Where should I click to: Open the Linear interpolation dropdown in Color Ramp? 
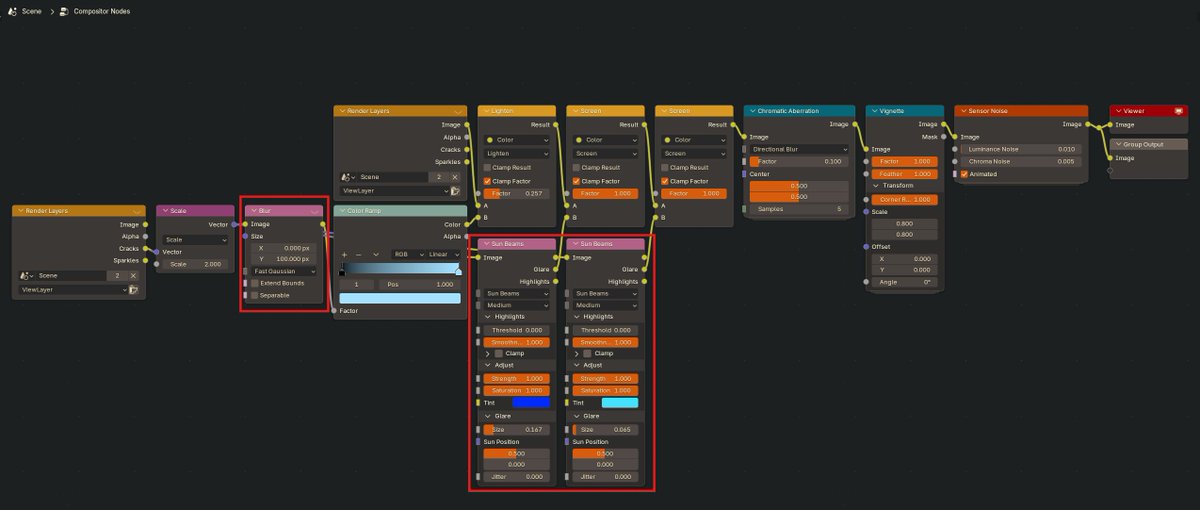pos(444,254)
